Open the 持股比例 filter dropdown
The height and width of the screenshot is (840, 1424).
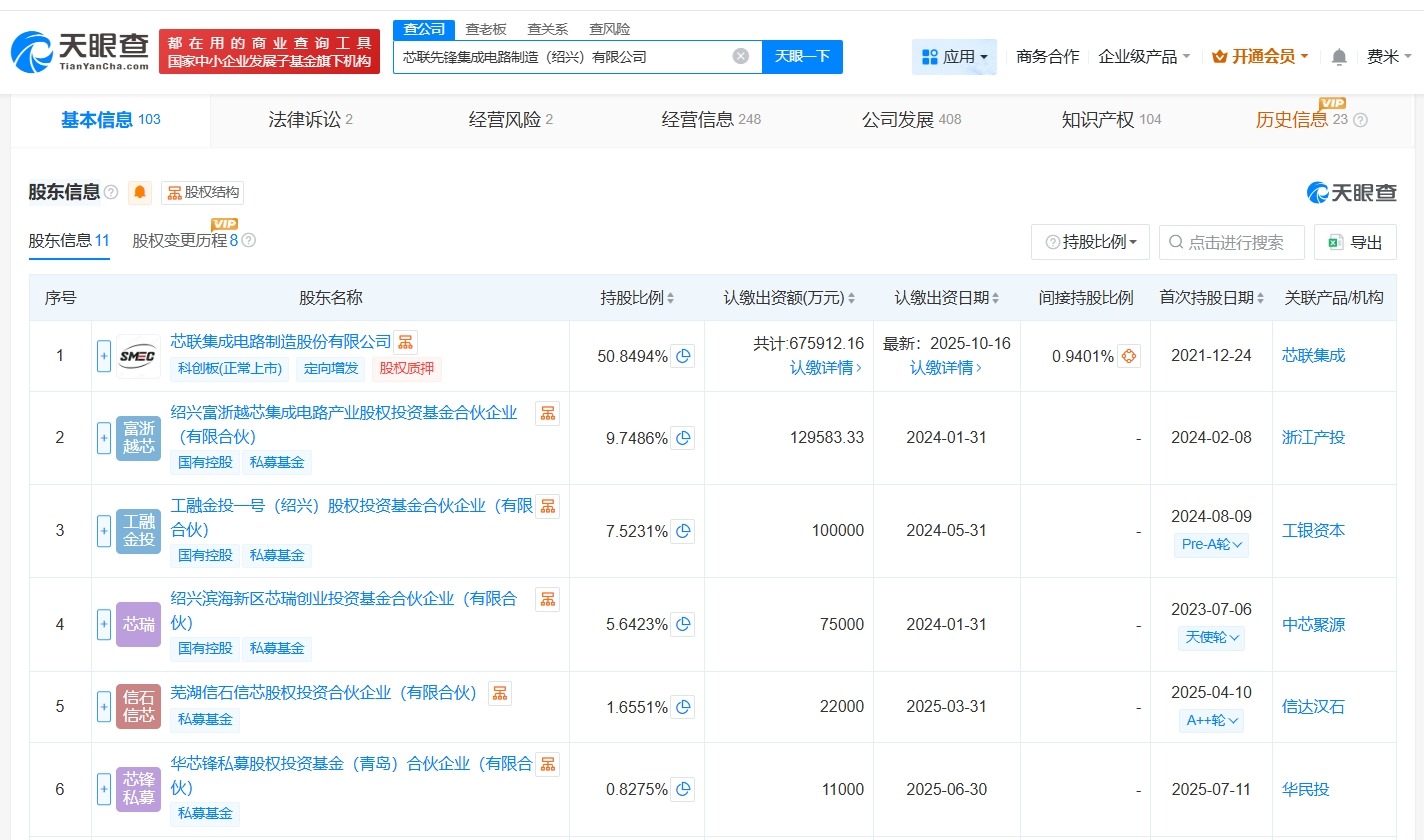[x=1090, y=241]
